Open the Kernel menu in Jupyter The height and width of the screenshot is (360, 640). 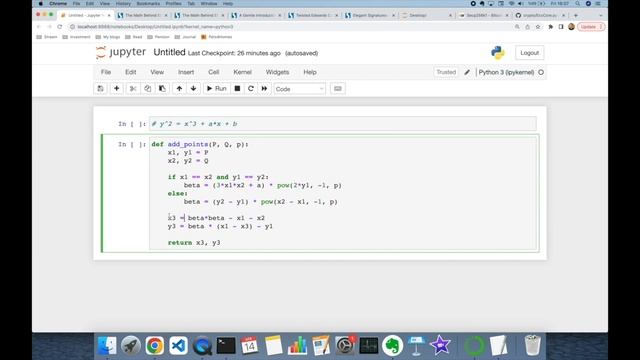[242, 72]
